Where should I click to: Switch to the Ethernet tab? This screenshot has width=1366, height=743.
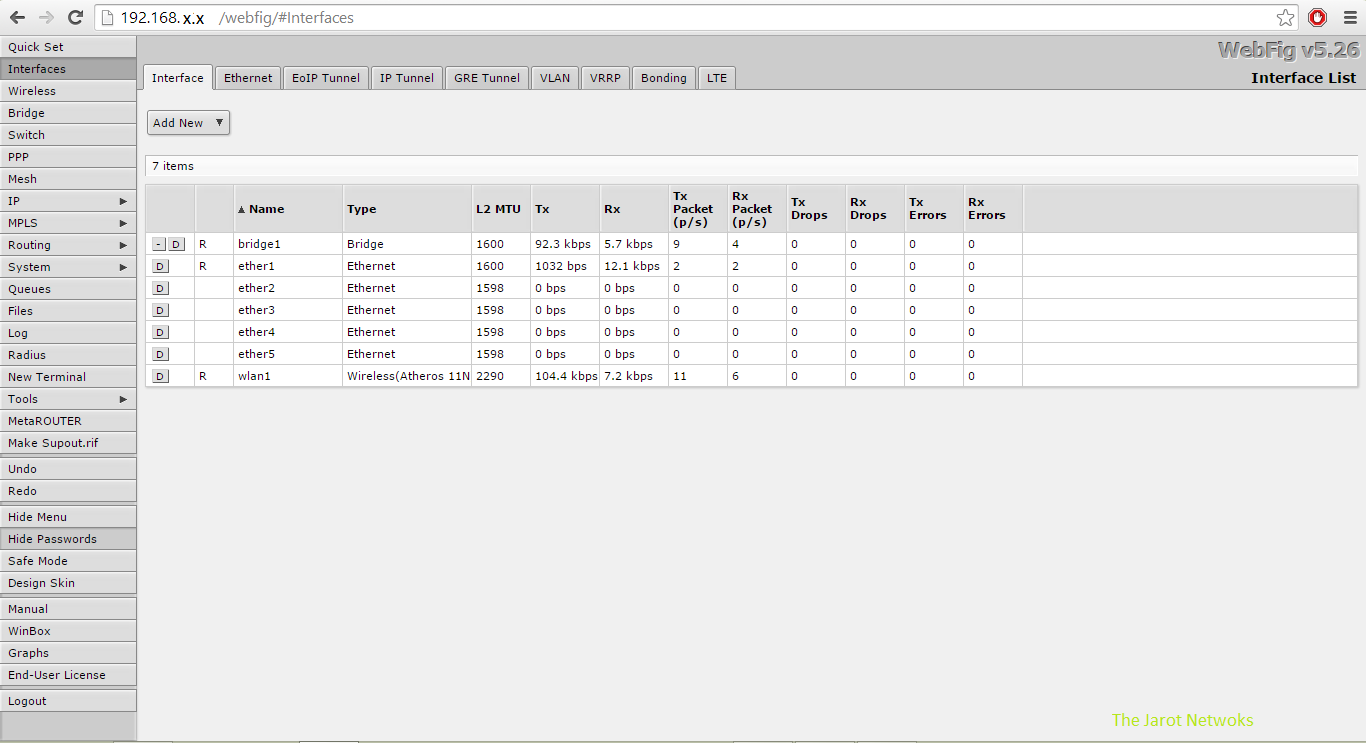(247, 77)
